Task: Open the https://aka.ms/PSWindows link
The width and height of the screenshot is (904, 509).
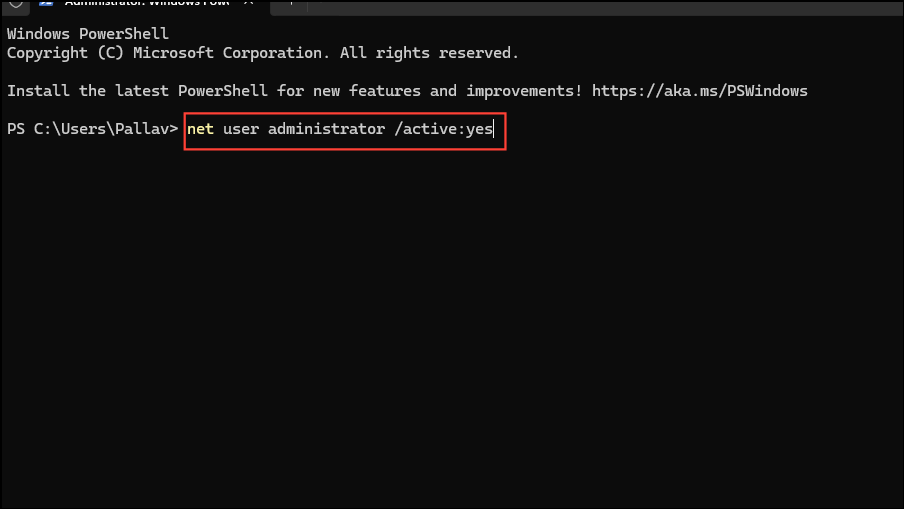Action: 699,91
